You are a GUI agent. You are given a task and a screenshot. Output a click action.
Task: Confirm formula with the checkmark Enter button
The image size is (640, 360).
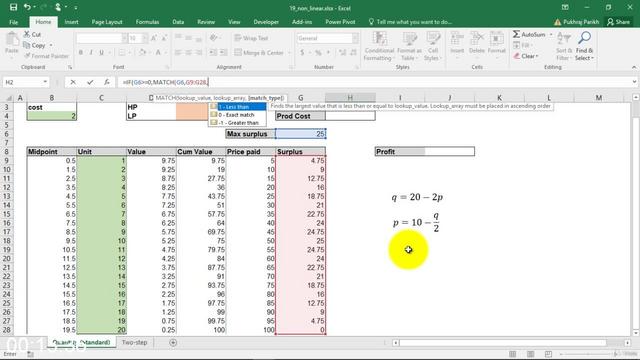tap(90, 82)
